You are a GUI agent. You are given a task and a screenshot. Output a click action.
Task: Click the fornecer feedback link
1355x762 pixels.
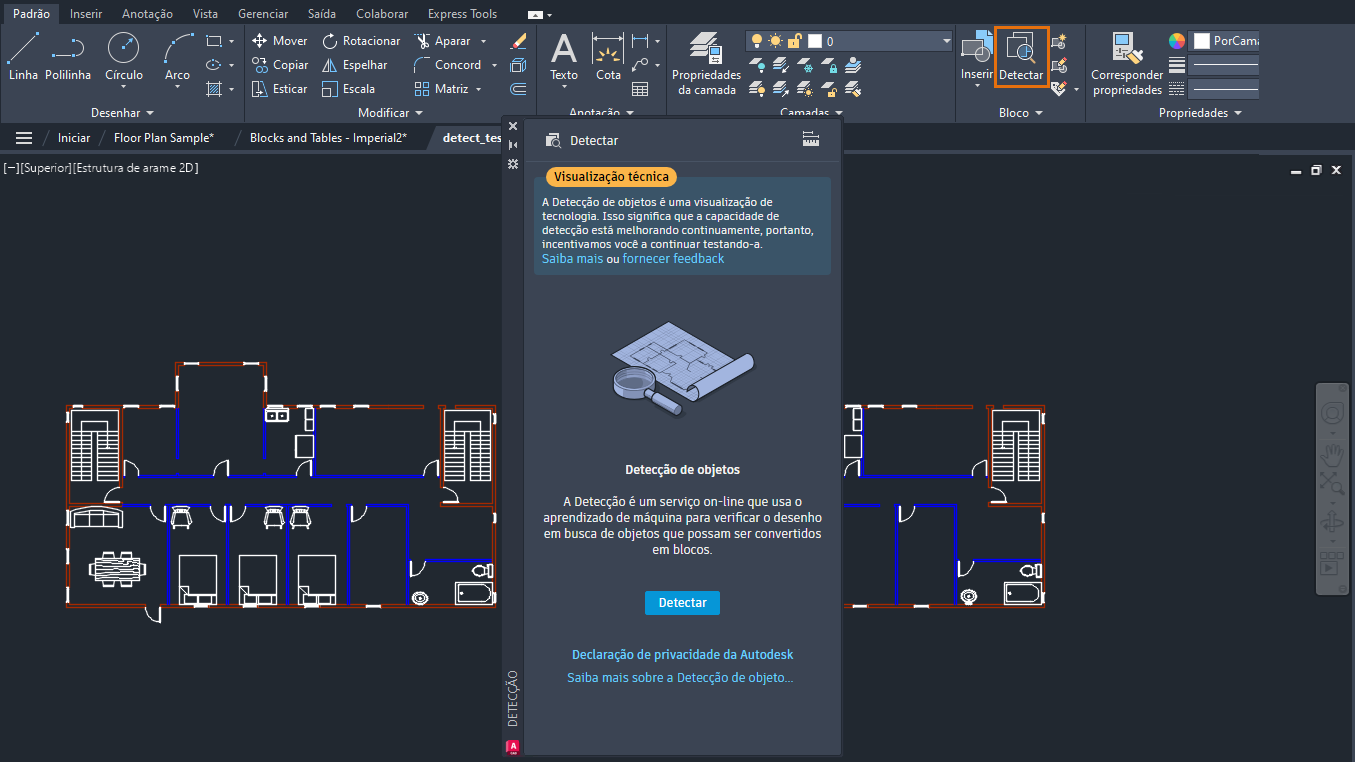pyautogui.click(x=673, y=258)
